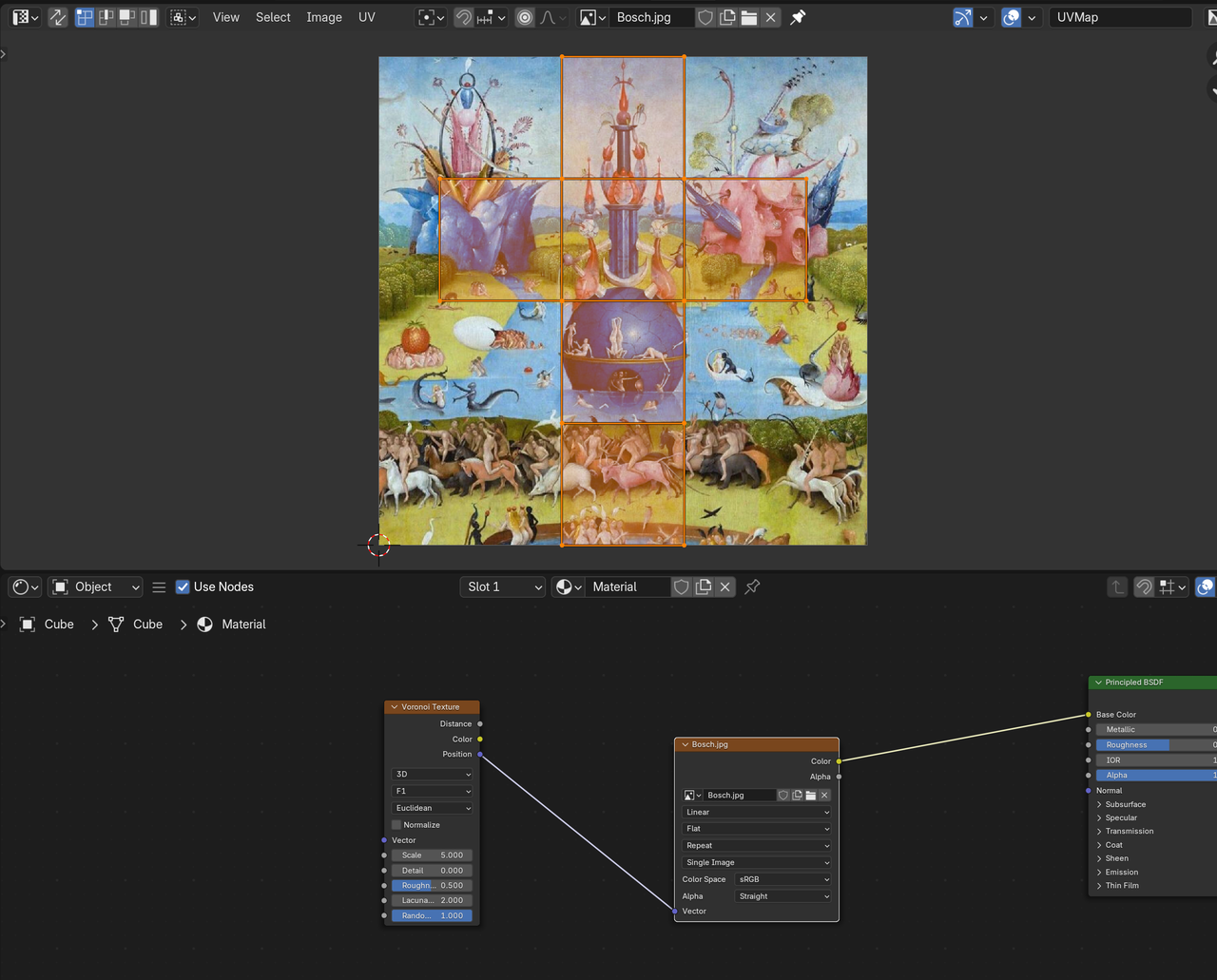Unlink Material with the X button
Viewport: 1217px width, 980px height.
pos(725,586)
